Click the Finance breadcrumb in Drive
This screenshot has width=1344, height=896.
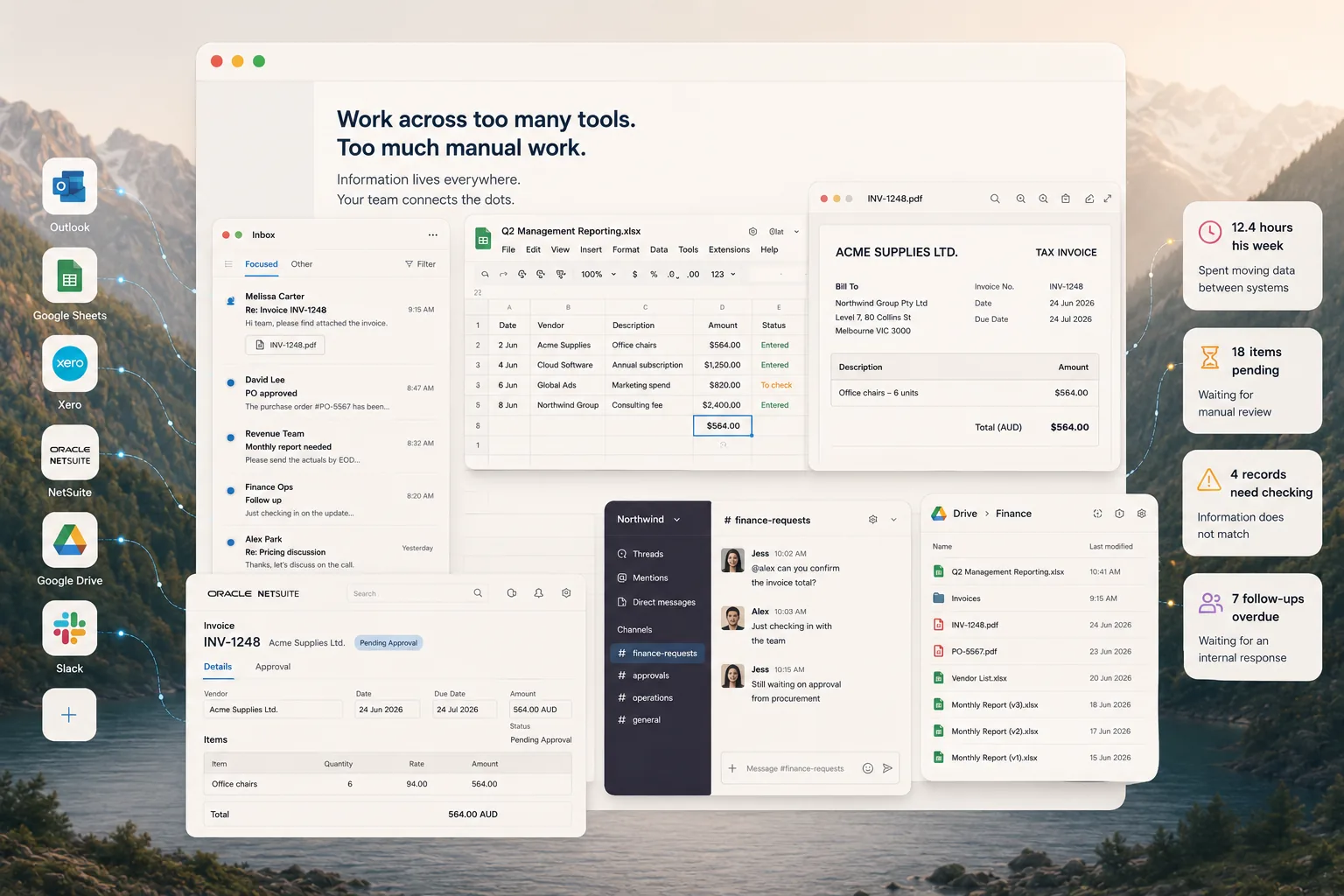(x=1013, y=514)
